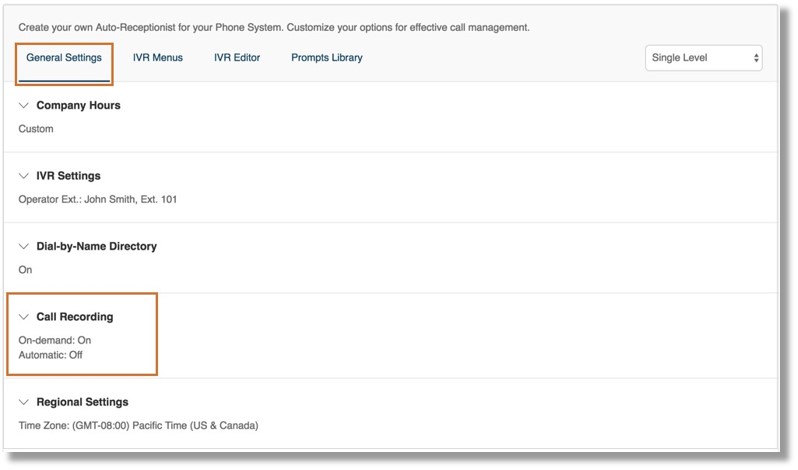
Task: Expand the Regional Settings chevron
Action: click(x=23, y=402)
